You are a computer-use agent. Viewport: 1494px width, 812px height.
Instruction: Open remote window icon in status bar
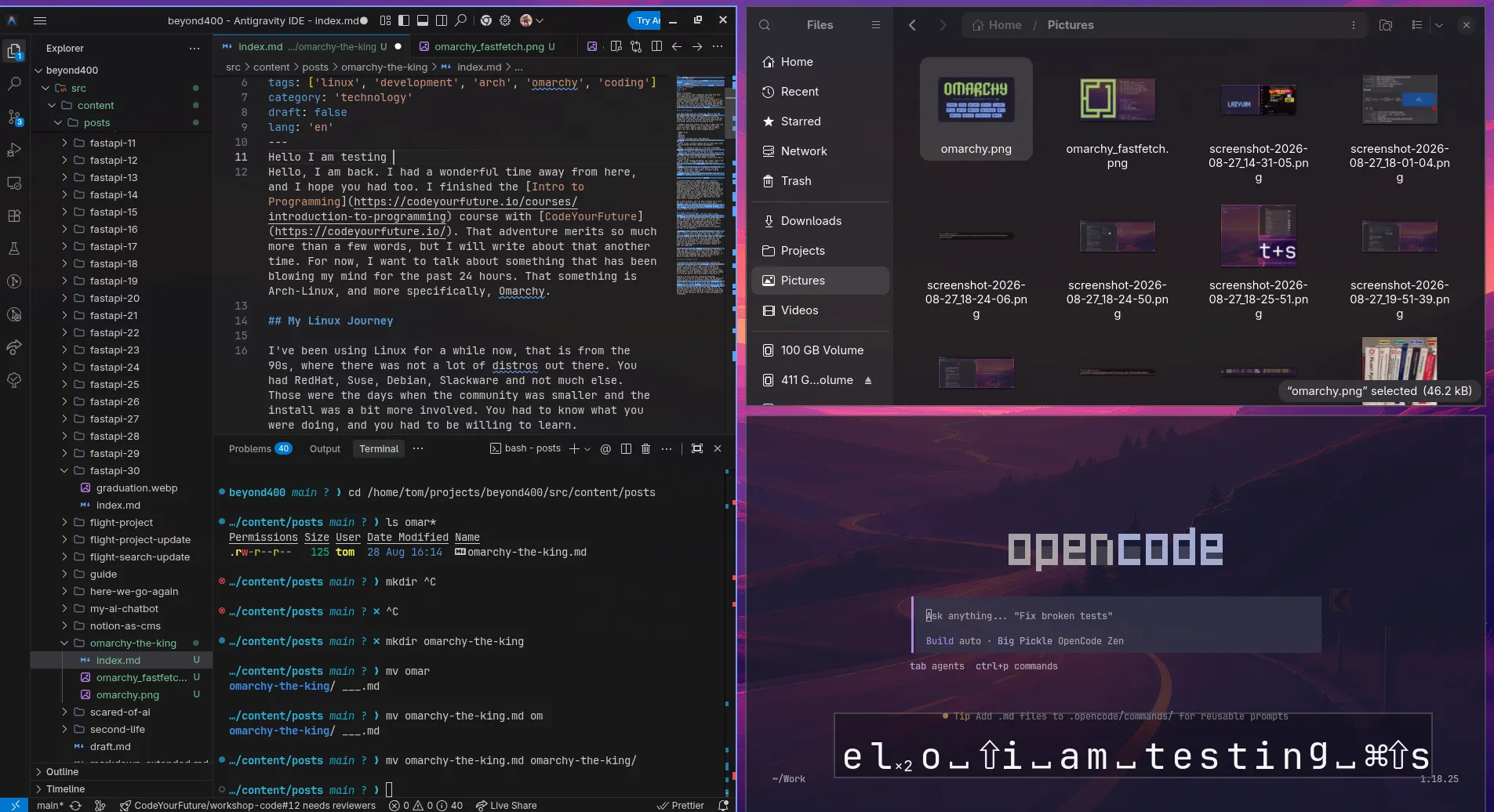[x=14, y=805]
